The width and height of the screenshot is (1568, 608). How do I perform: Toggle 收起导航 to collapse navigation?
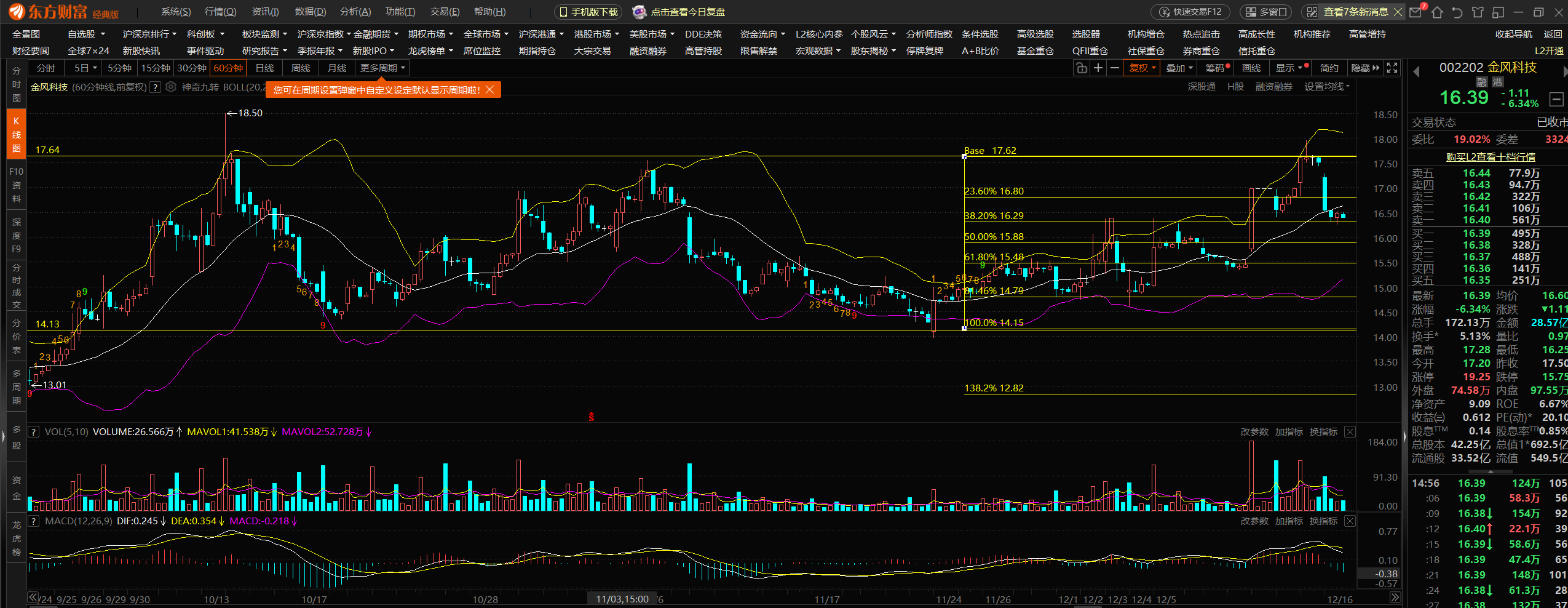(1514, 34)
